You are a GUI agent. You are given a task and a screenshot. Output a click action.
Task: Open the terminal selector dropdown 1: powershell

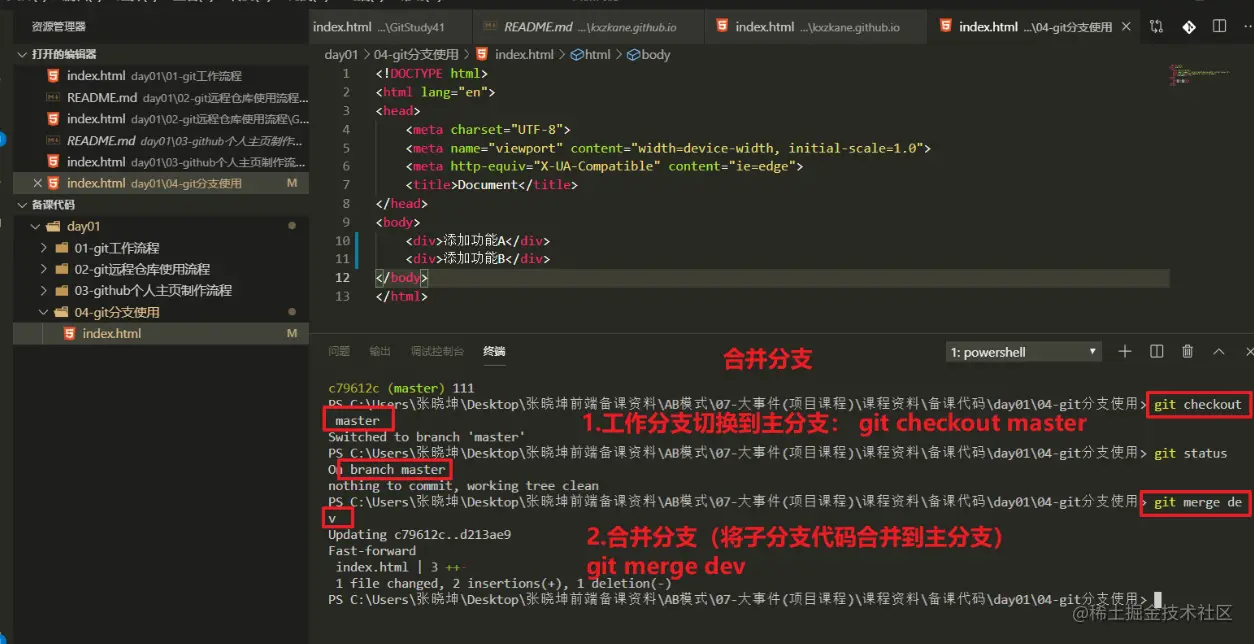pos(1023,352)
